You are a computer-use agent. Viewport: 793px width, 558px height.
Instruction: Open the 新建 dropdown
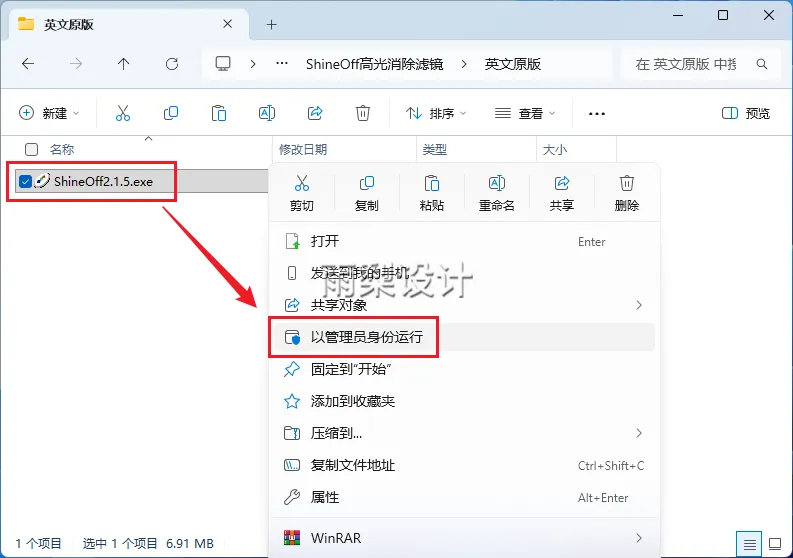coord(49,113)
